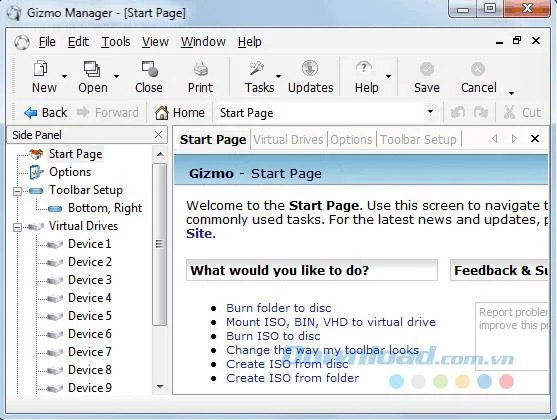Click the Open toolbar icon

point(92,69)
